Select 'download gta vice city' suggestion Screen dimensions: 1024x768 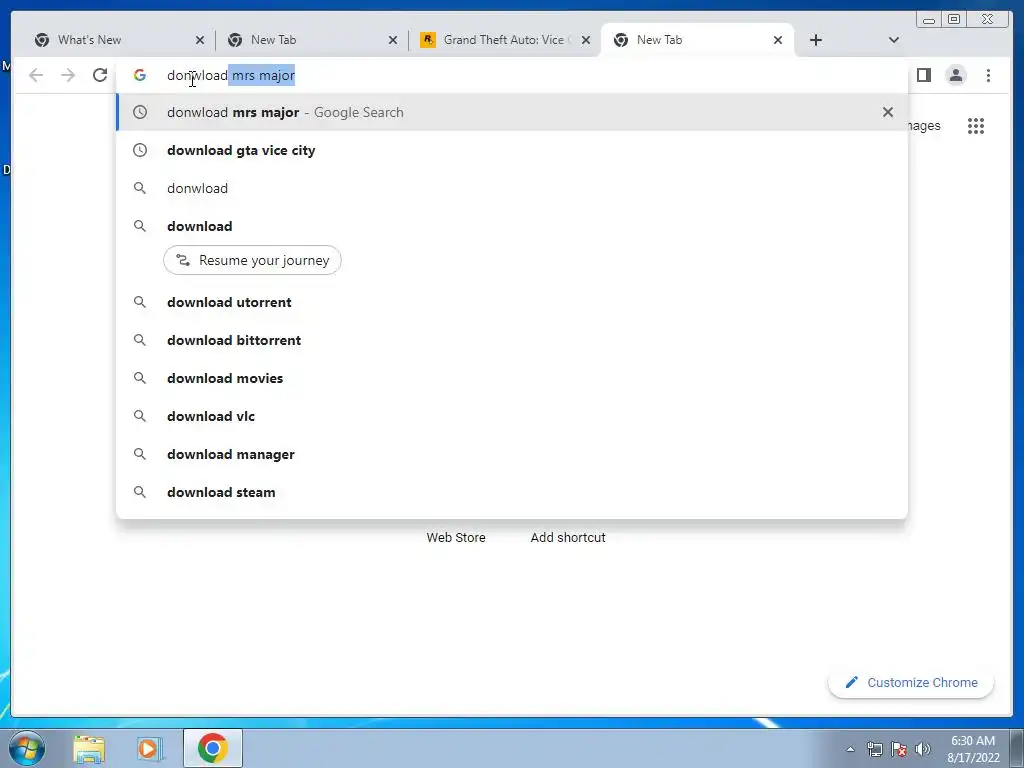pos(511,150)
